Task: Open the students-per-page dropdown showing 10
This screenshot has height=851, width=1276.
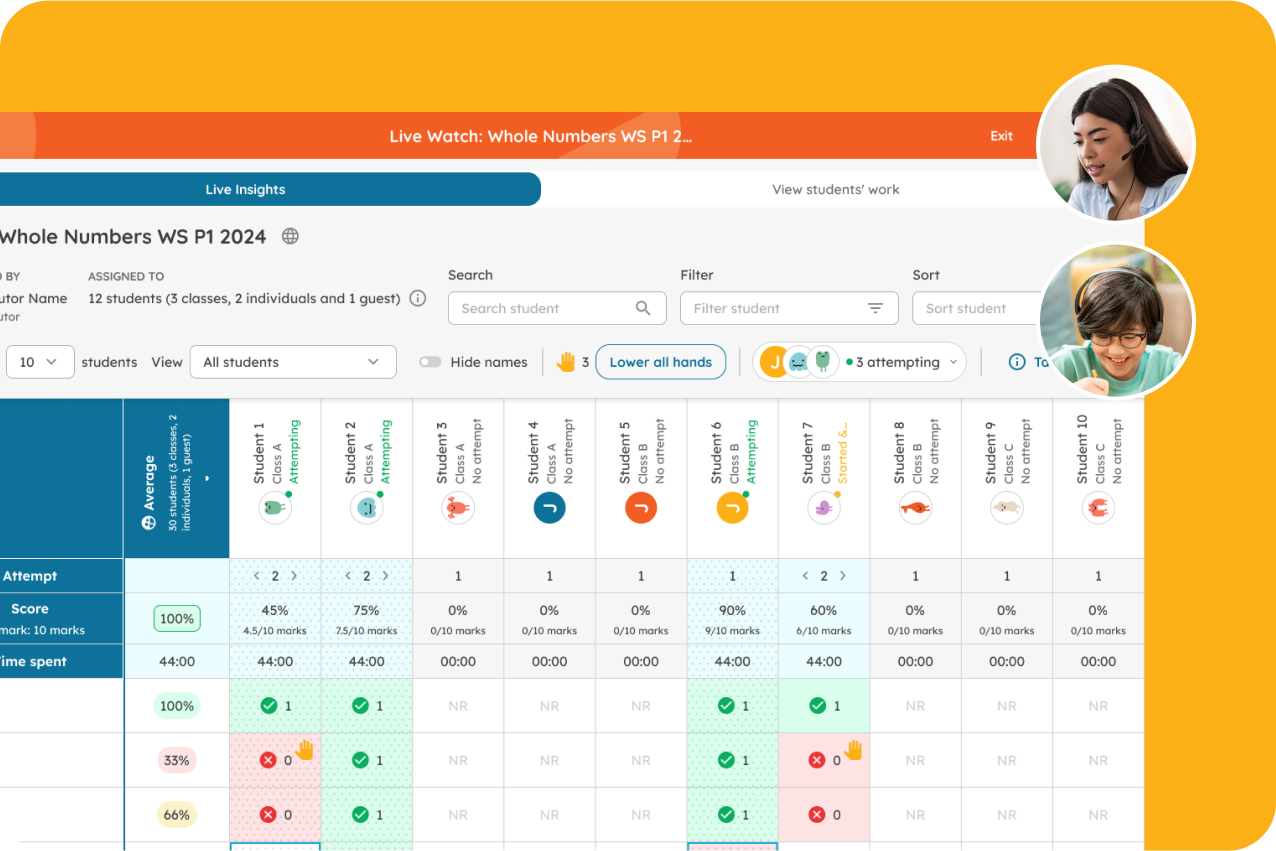Action: pyautogui.click(x=40, y=362)
